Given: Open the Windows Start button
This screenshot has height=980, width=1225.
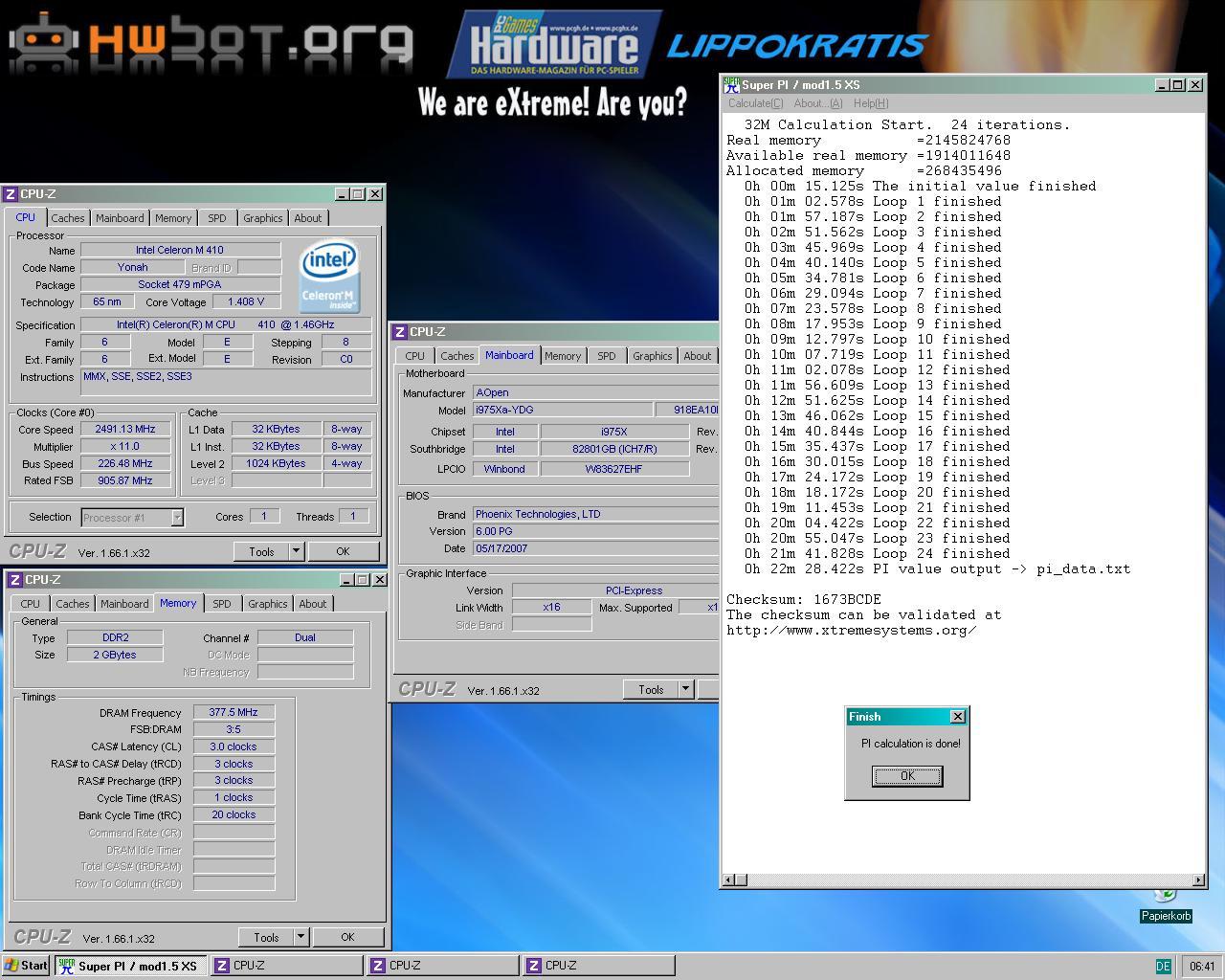Looking at the screenshot, I should 26,966.
